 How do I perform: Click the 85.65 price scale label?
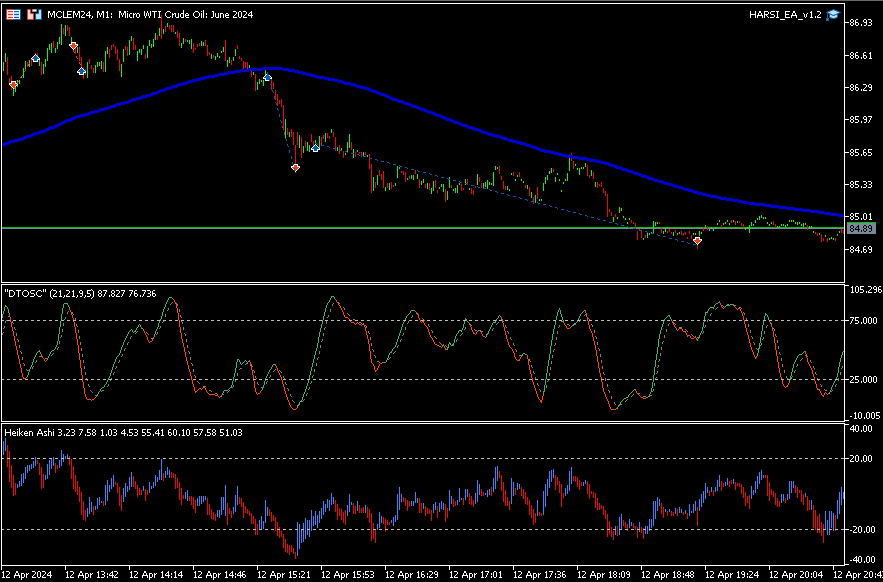(860, 152)
